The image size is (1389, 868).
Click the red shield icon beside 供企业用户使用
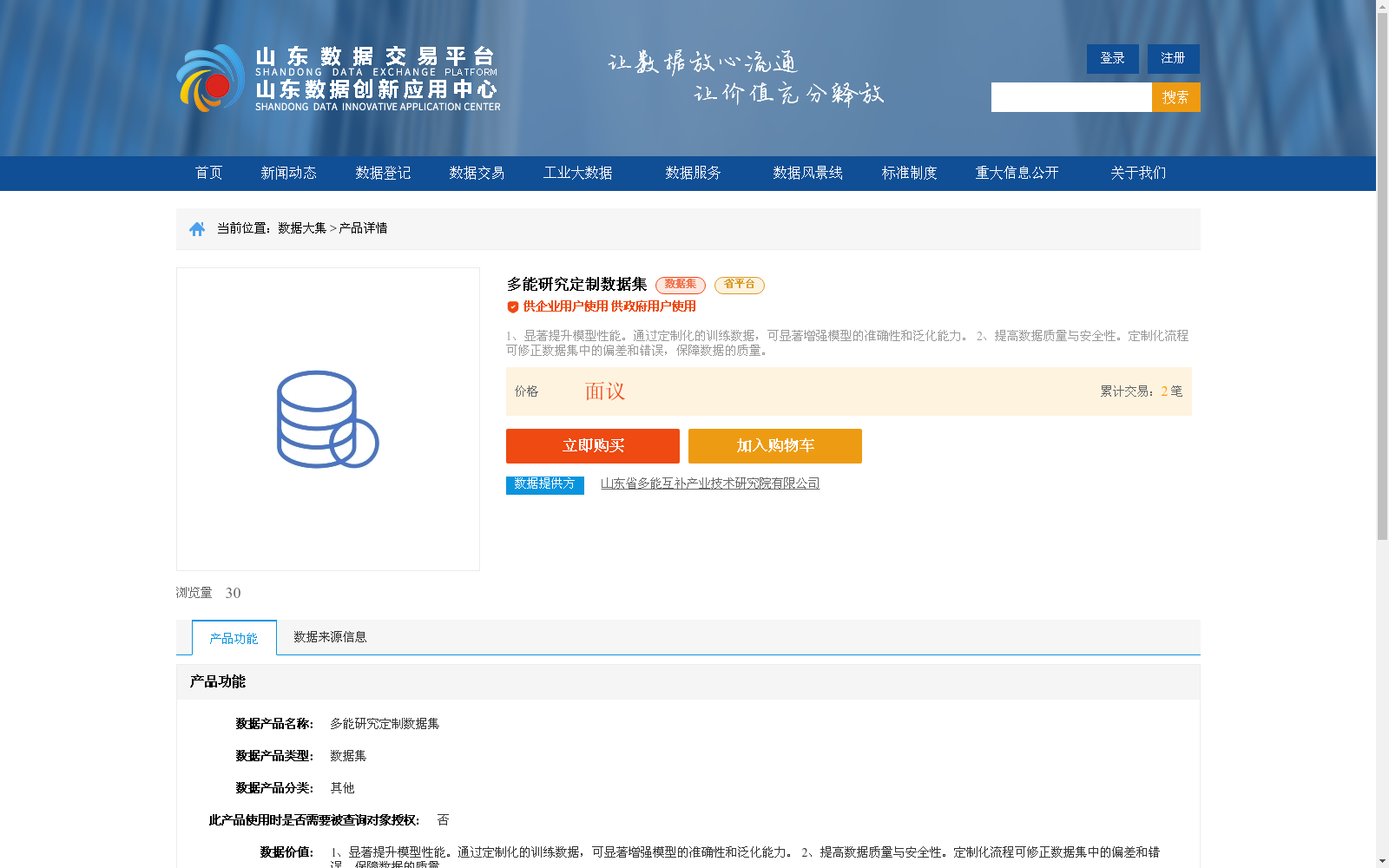tap(513, 306)
